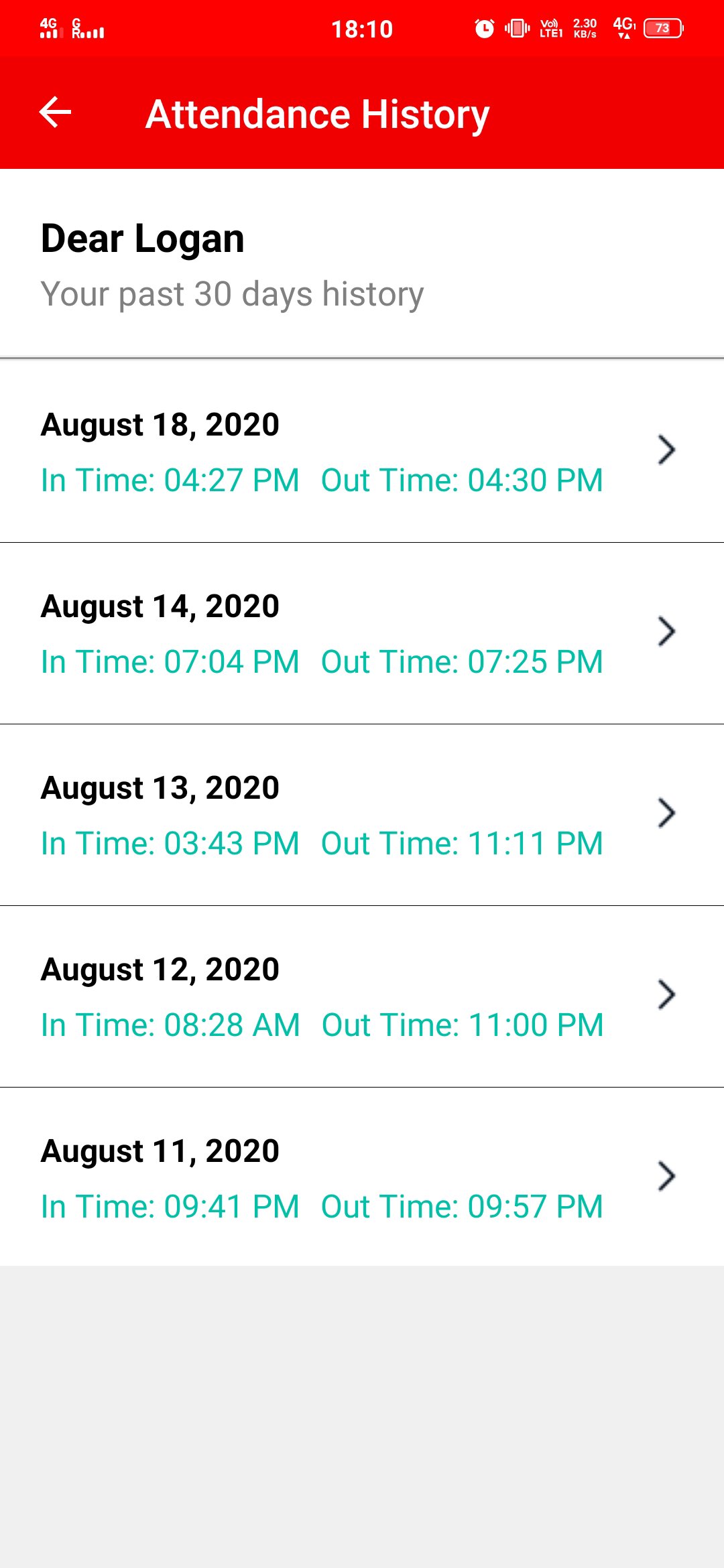Expand August 14, 2020 chevron
The image size is (724, 1568).
coord(666,631)
